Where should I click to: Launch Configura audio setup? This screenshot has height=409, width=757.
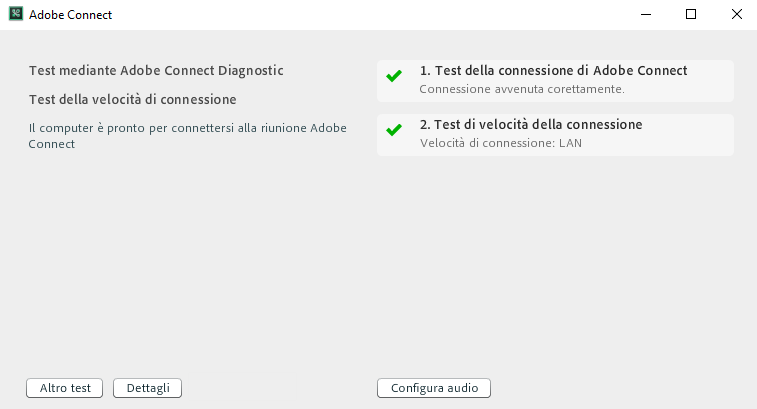[x=434, y=388]
